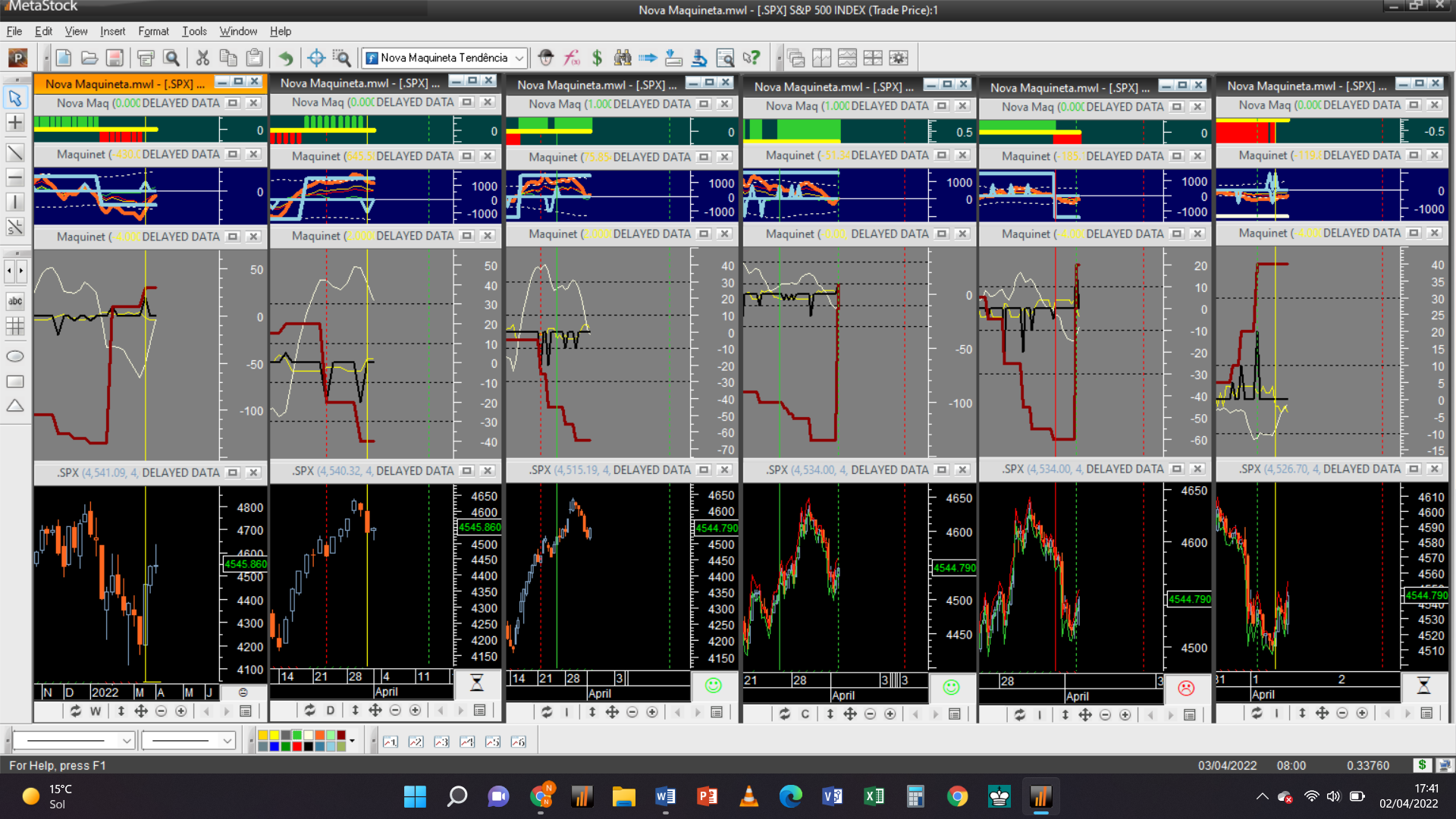Open the first line style dropdown
Screen dimensions: 1456x819
[x=127, y=741]
